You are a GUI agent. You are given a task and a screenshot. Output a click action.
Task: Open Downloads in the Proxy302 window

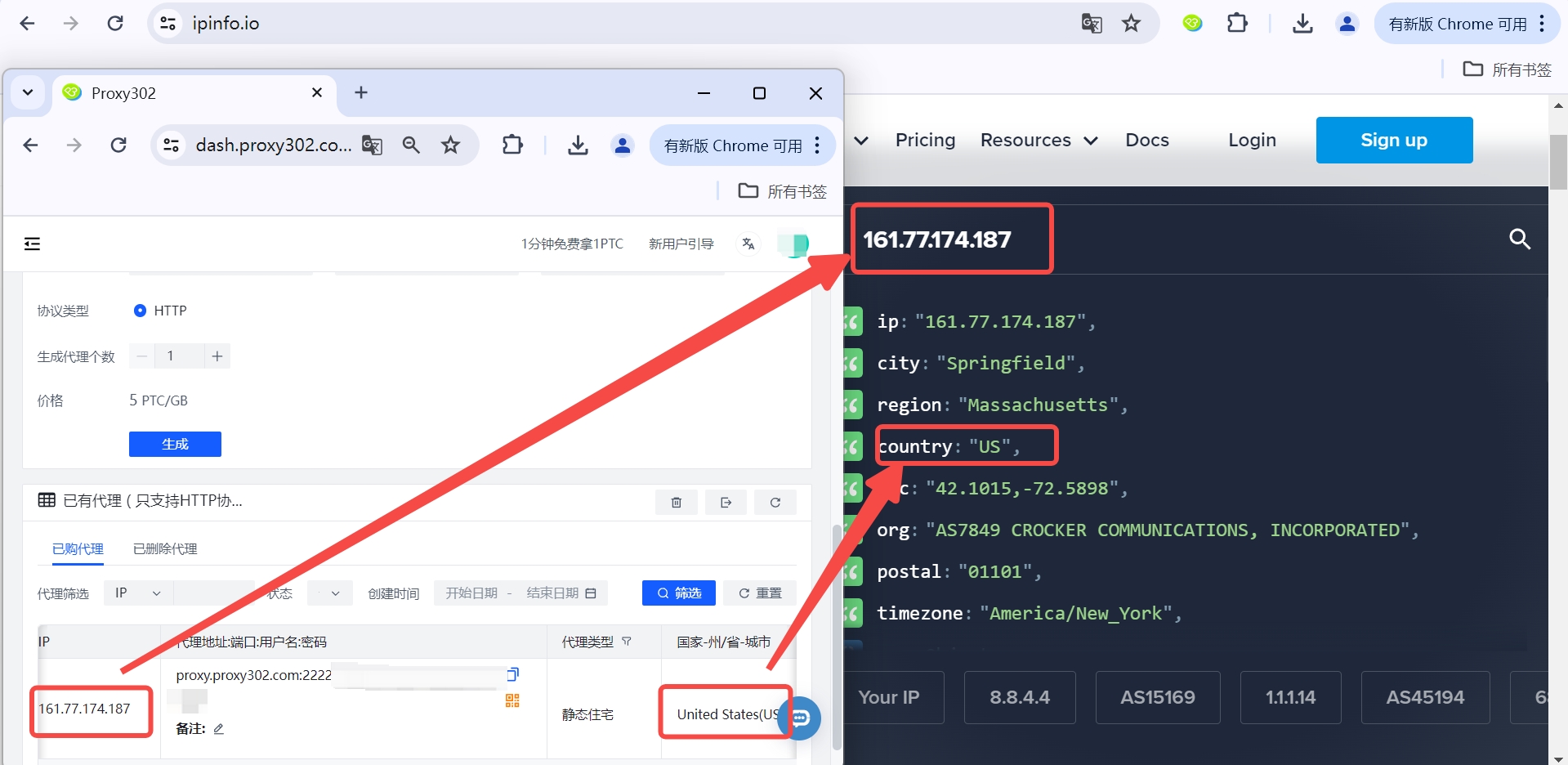(x=578, y=145)
